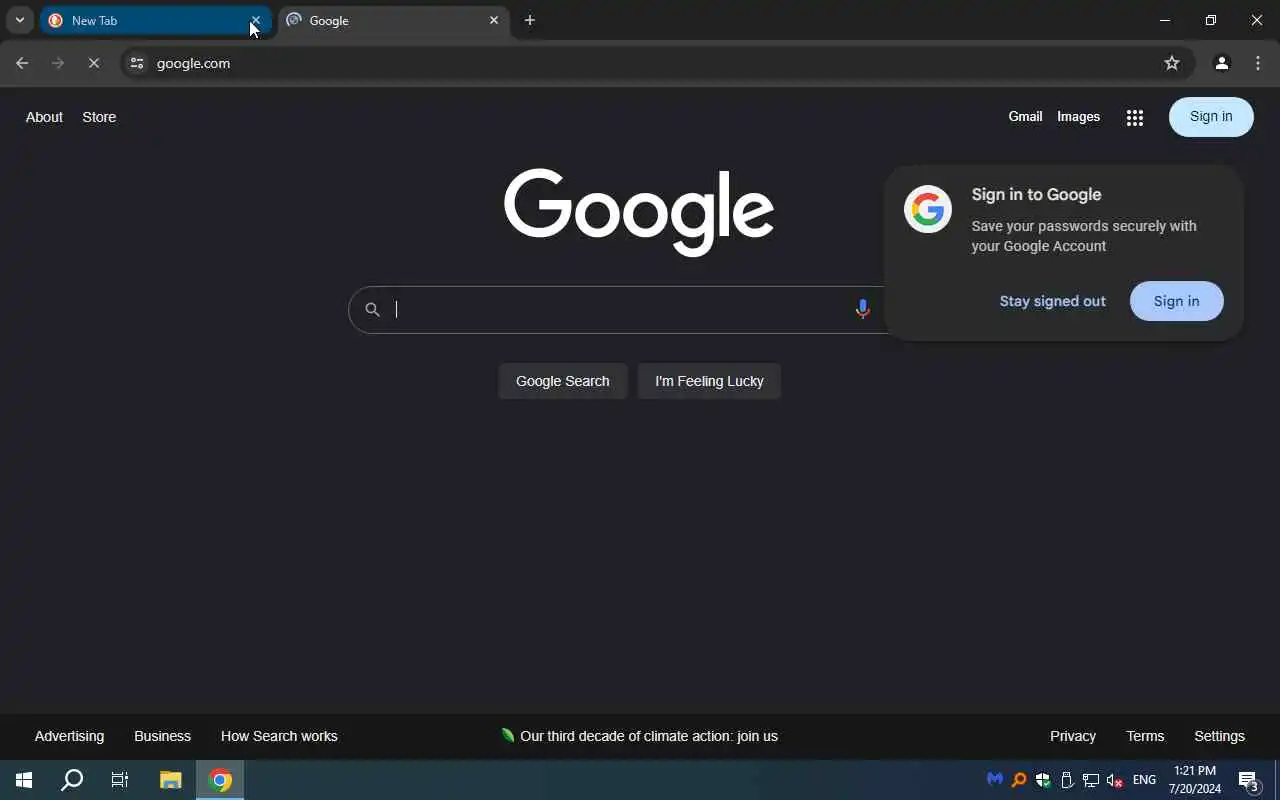Open Chrome's three-dot menu
This screenshot has height=800, width=1280.
coord(1258,63)
